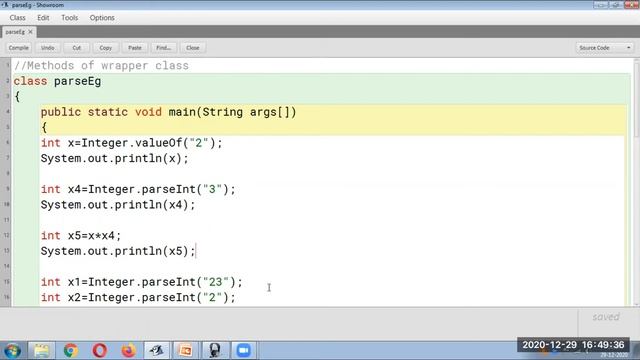Click line 'int x=Integer.valueOf("2");'
640x360 pixels.
click(131, 143)
